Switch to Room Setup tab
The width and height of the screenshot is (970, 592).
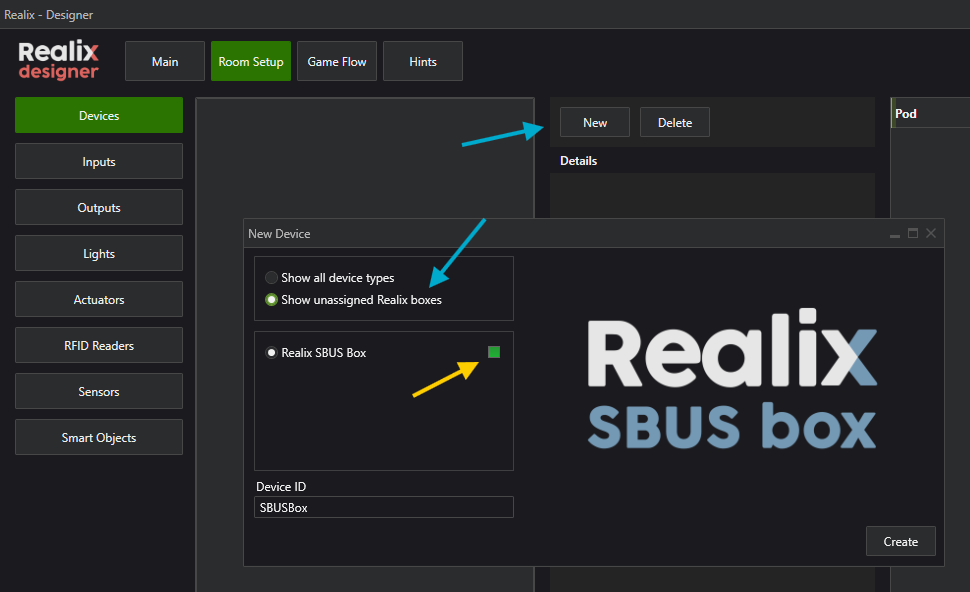251,61
